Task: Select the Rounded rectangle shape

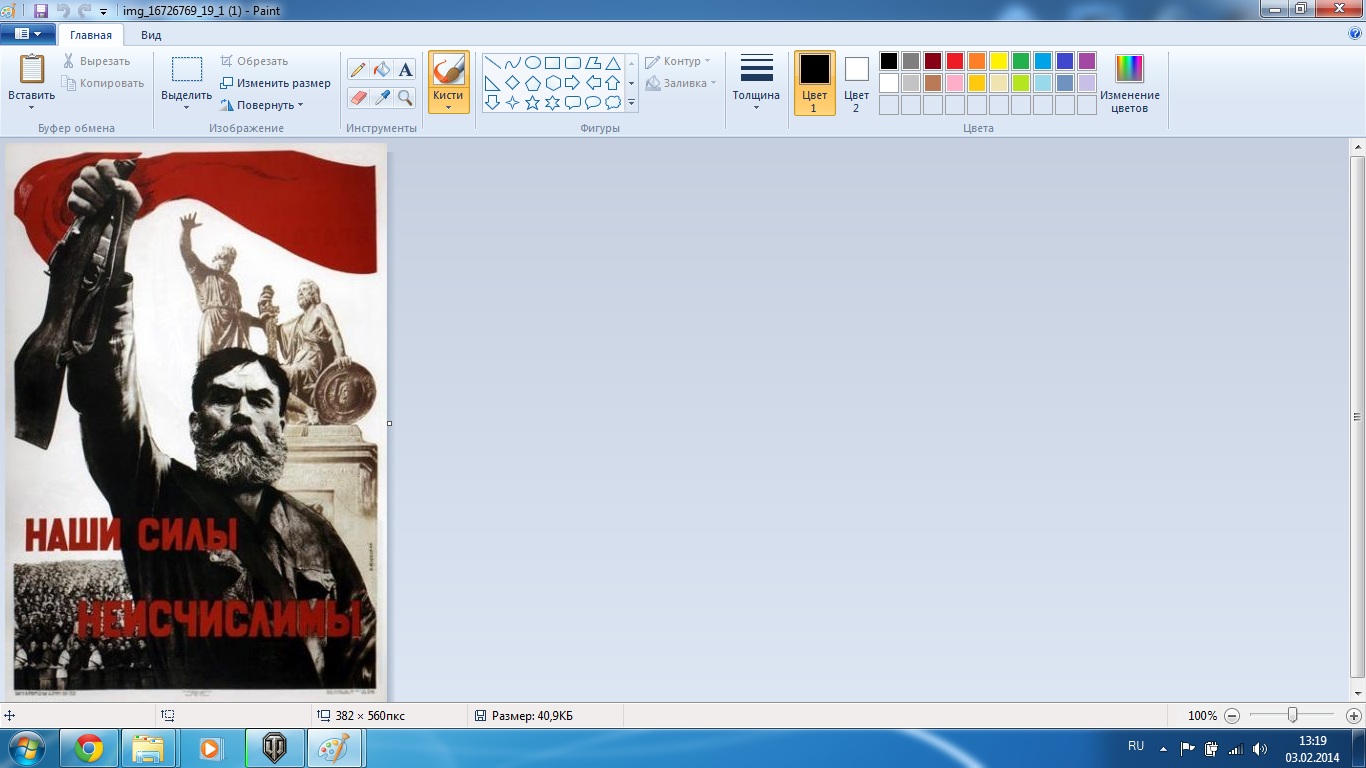Action: (x=573, y=63)
